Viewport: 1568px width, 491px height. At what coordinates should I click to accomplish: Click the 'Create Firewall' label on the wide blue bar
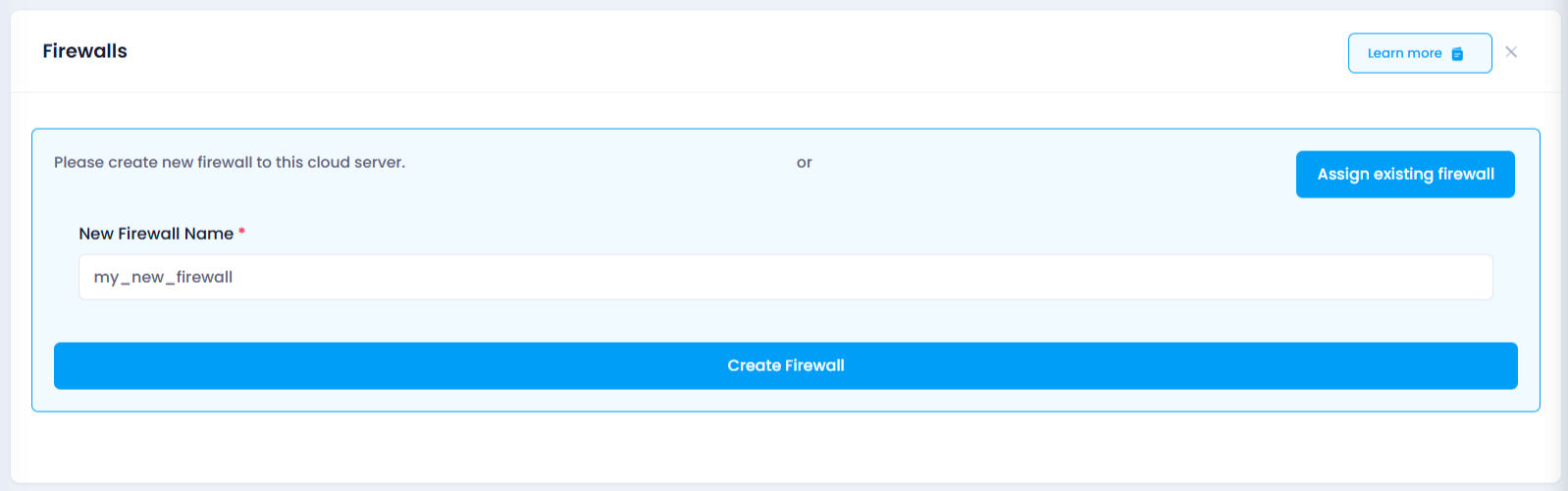point(786,365)
